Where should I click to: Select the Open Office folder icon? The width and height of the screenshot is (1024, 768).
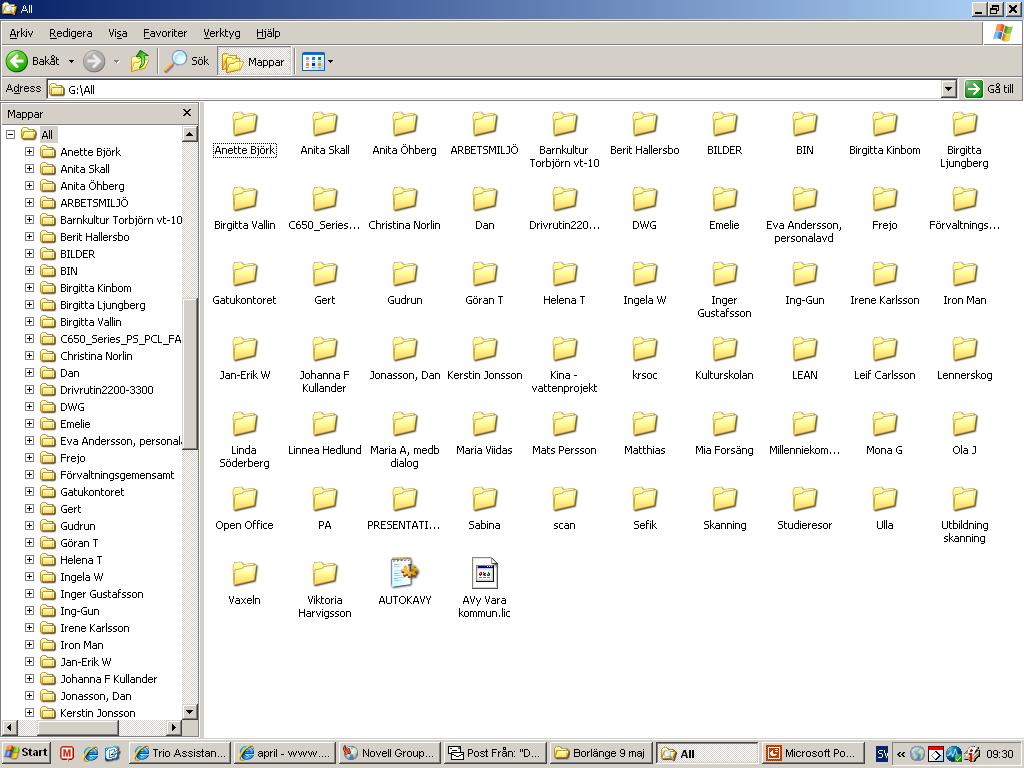244,499
